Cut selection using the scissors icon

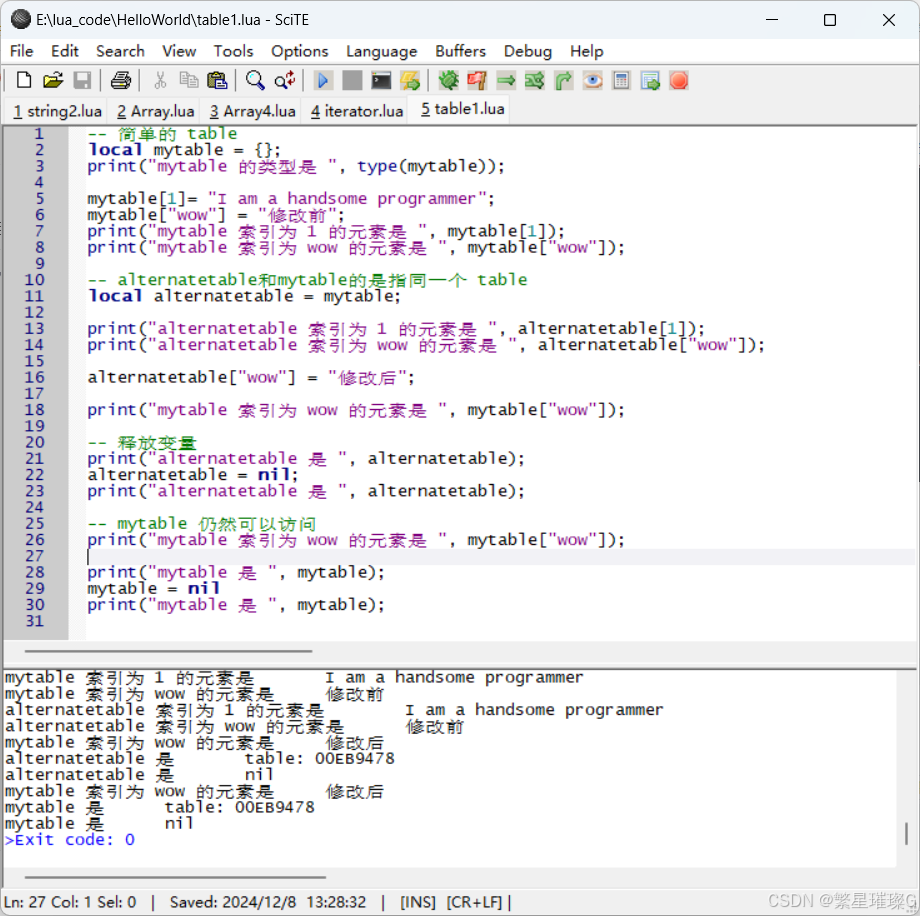[159, 80]
